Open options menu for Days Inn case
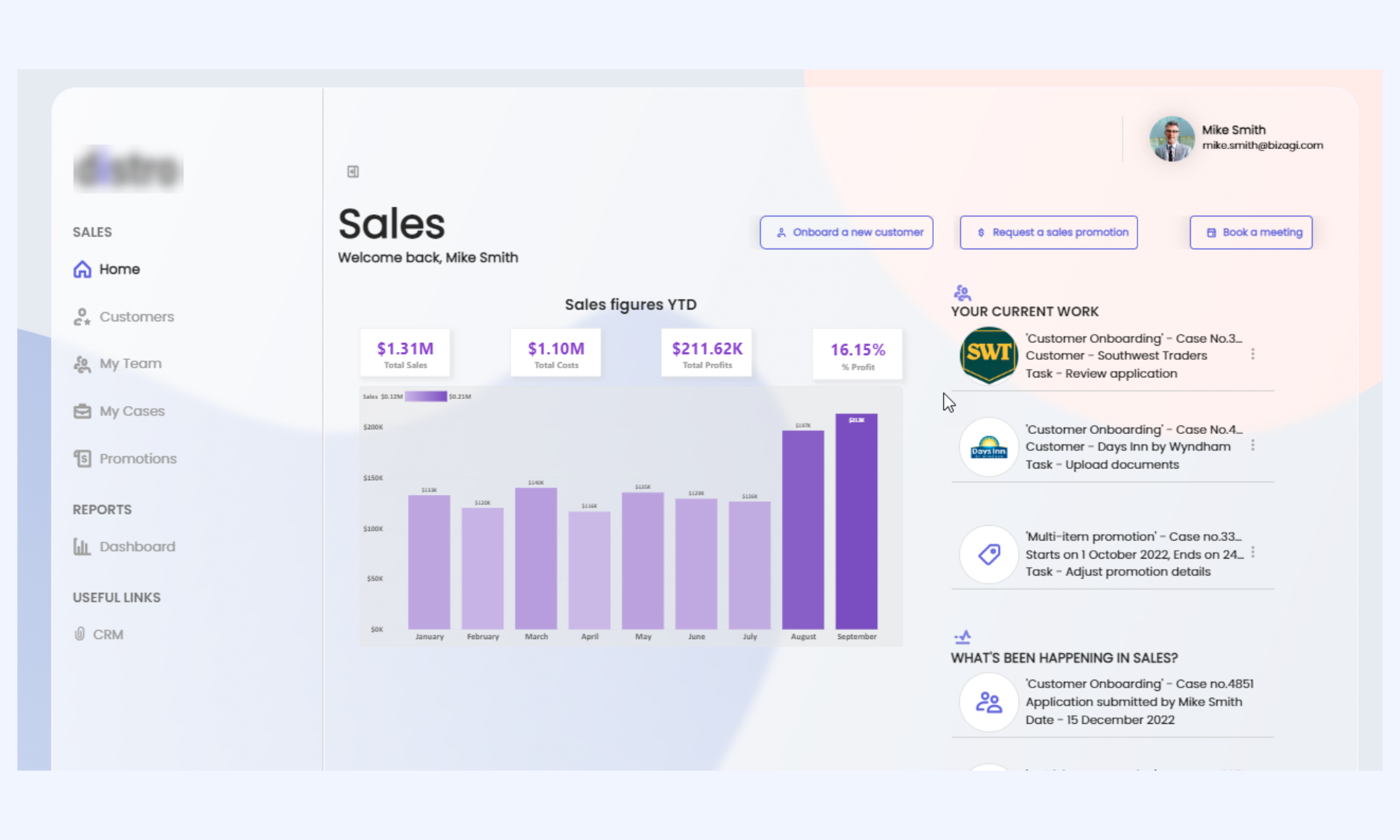Screen dimensions: 1400x840 point(1252,445)
